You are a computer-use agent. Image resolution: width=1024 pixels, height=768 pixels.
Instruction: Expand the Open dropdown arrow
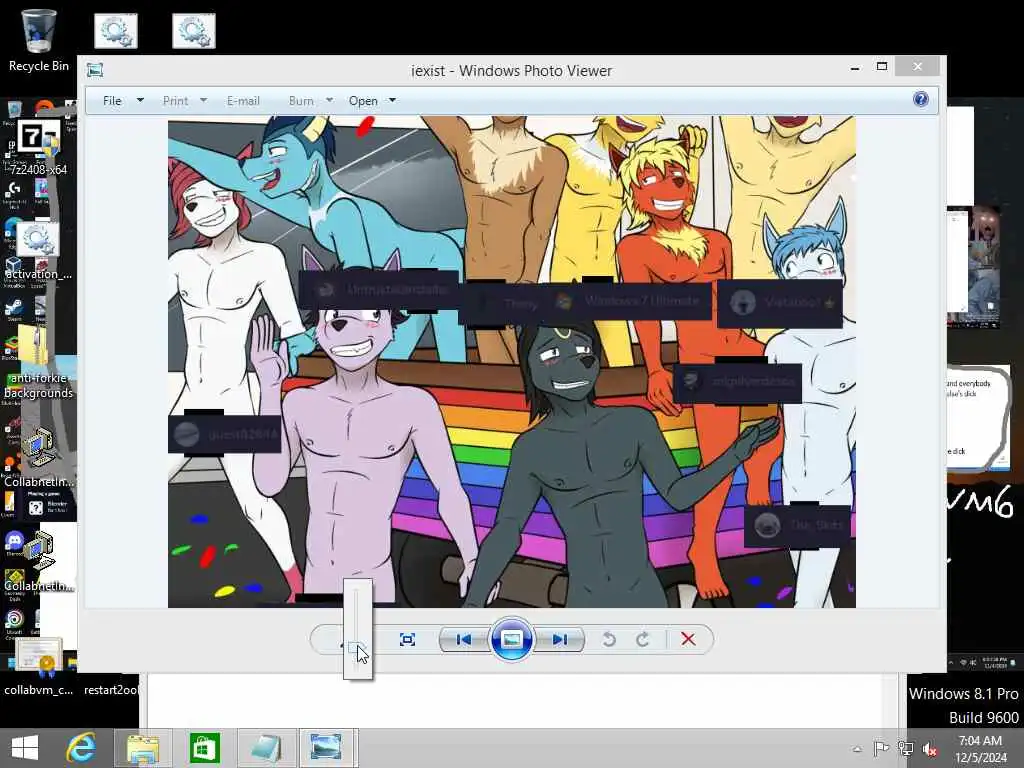(x=392, y=101)
